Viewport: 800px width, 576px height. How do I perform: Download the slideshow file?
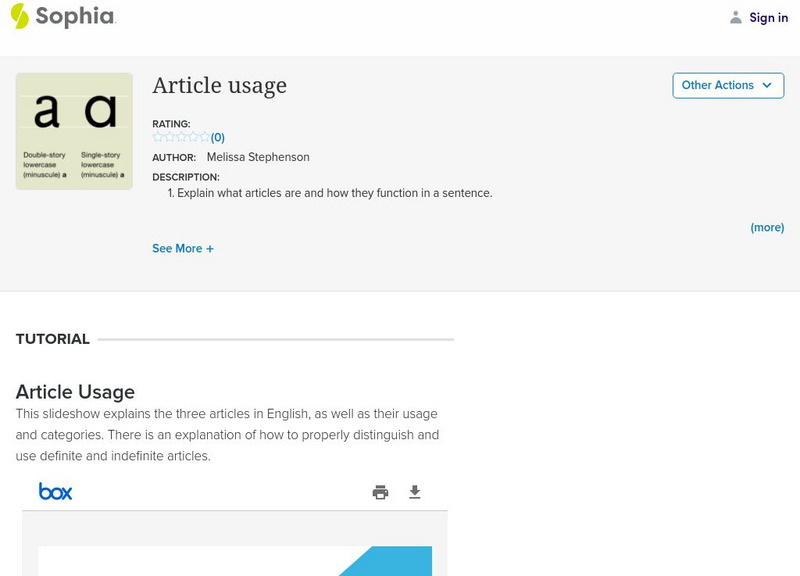[415, 492]
